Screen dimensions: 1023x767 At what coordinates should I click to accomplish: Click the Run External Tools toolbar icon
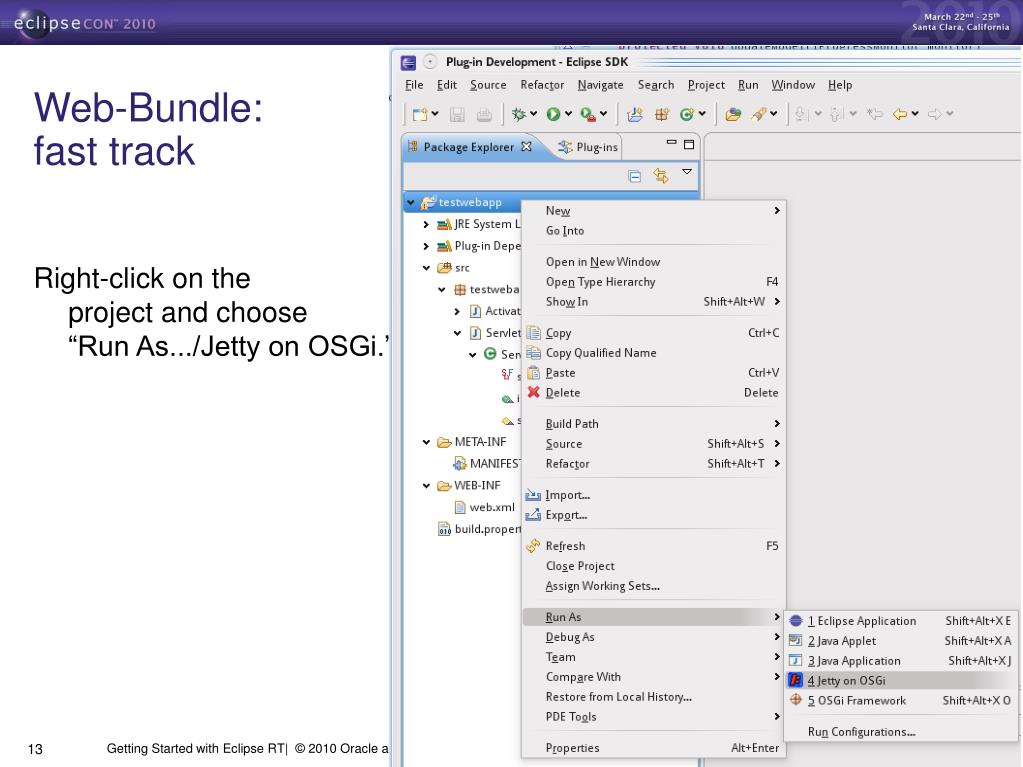[588, 114]
